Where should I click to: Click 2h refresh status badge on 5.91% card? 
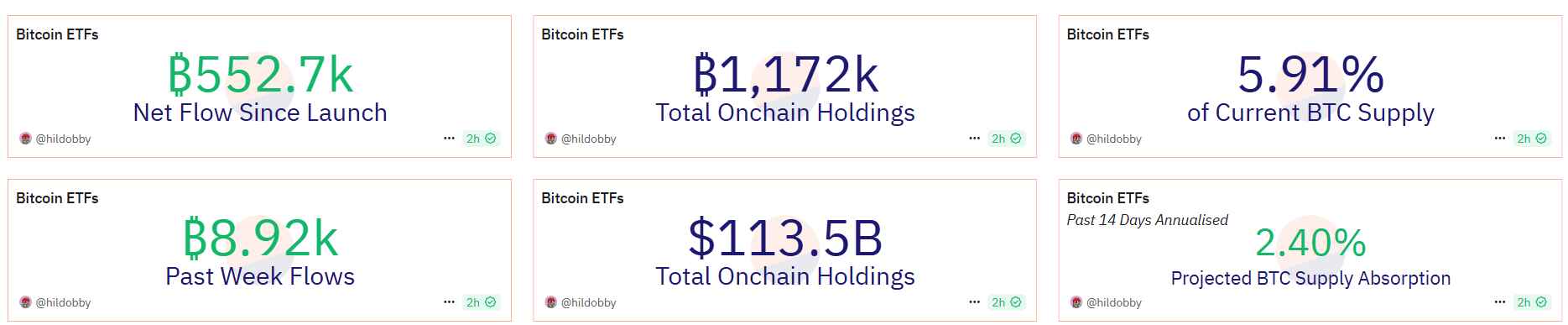coord(1532,139)
